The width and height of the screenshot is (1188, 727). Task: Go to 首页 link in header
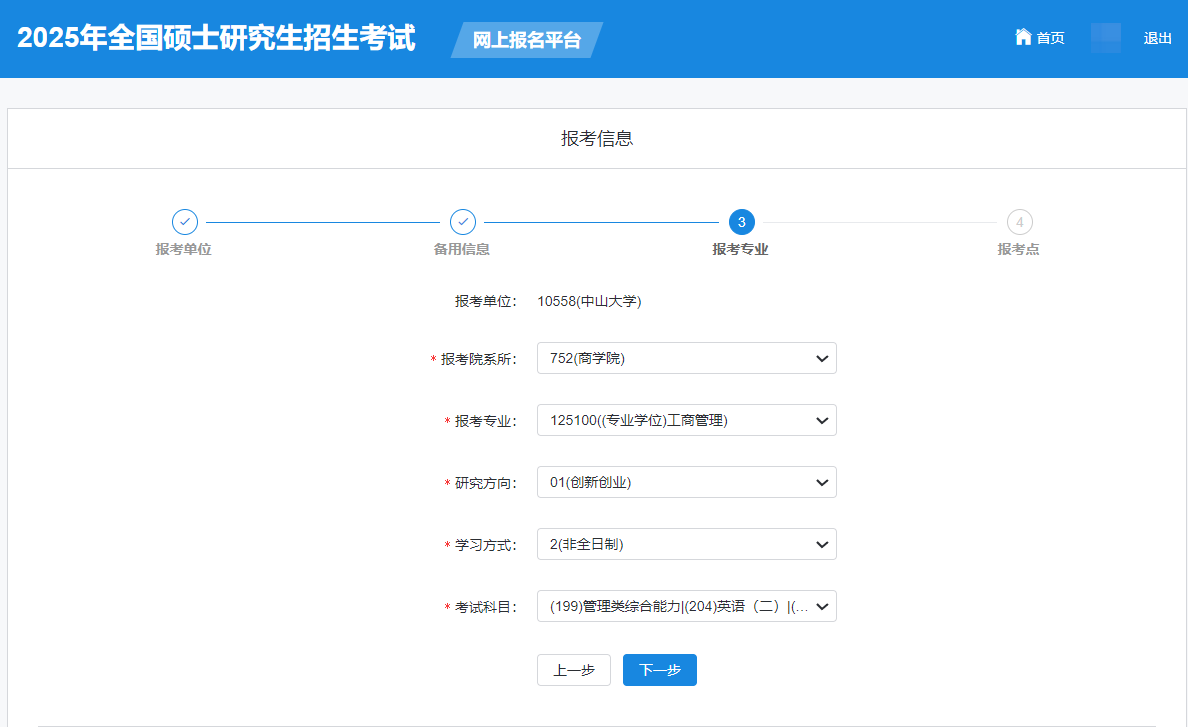1050,38
